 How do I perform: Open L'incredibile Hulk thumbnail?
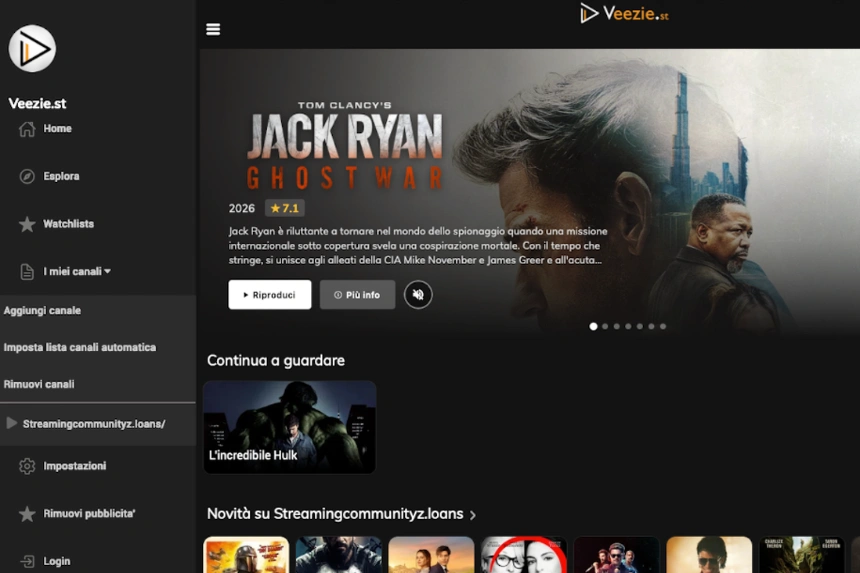pos(290,427)
